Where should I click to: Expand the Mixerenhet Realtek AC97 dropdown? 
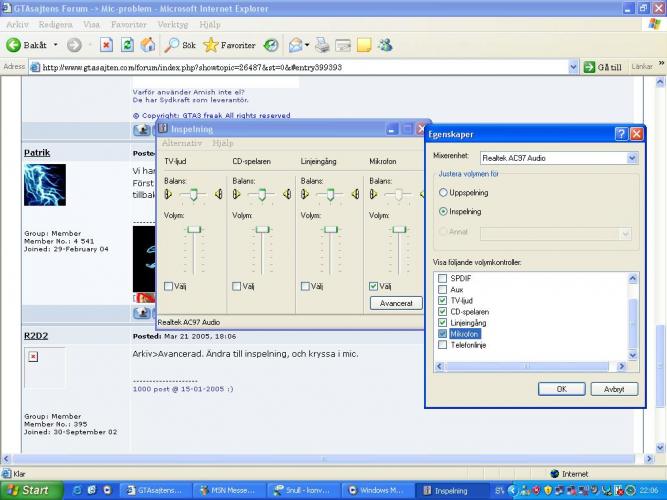631,157
